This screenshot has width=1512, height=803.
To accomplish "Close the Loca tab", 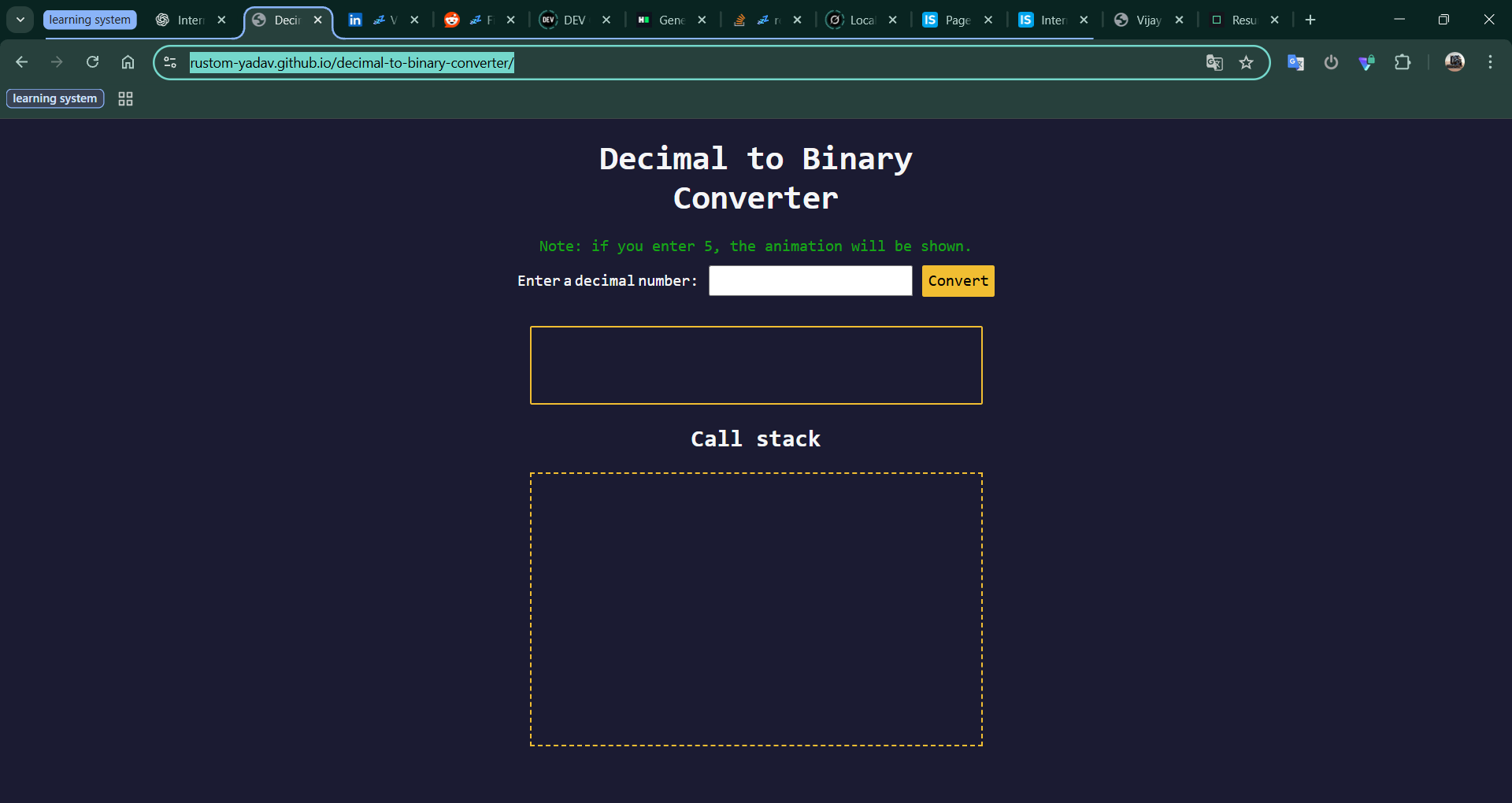I will click(893, 20).
